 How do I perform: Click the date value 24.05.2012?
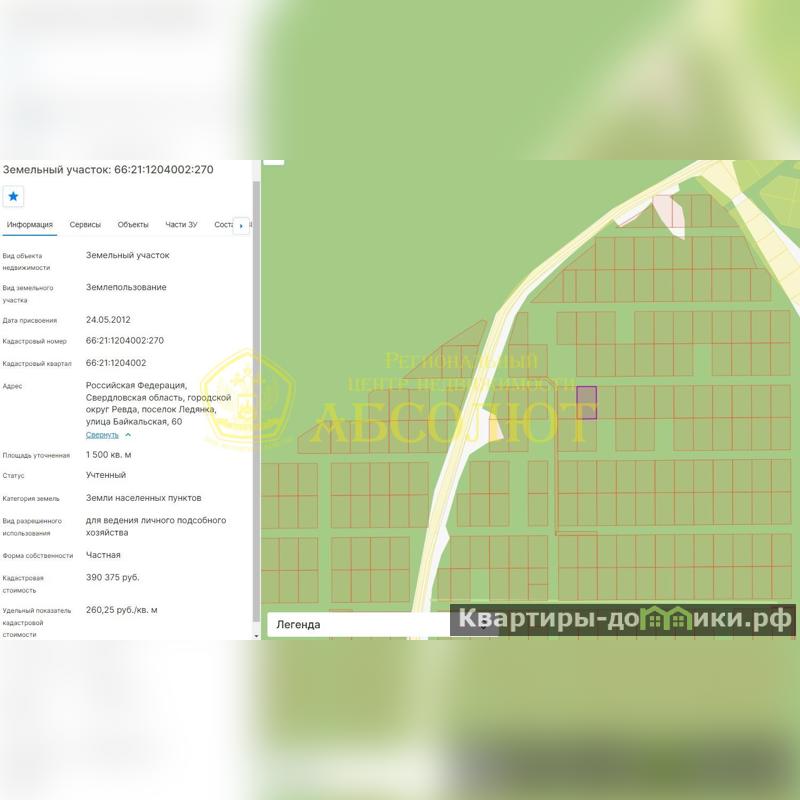click(108, 320)
